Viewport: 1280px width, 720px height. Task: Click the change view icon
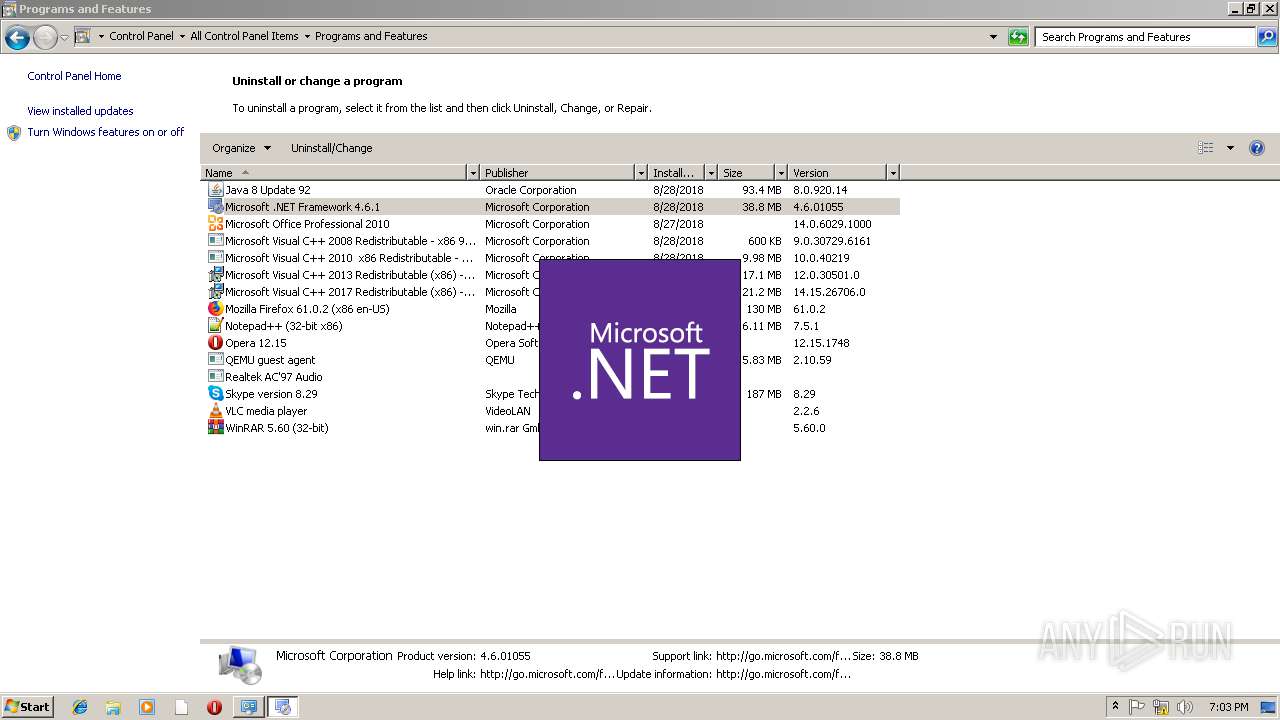click(x=1205, y=148)
